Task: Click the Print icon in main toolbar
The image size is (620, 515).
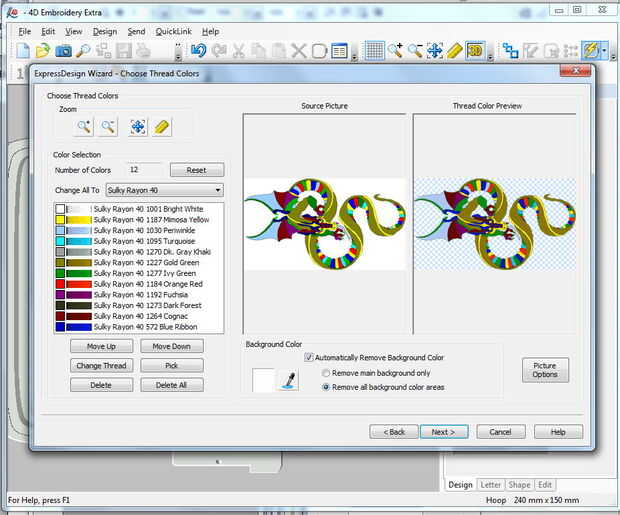Action: (144, 51)
